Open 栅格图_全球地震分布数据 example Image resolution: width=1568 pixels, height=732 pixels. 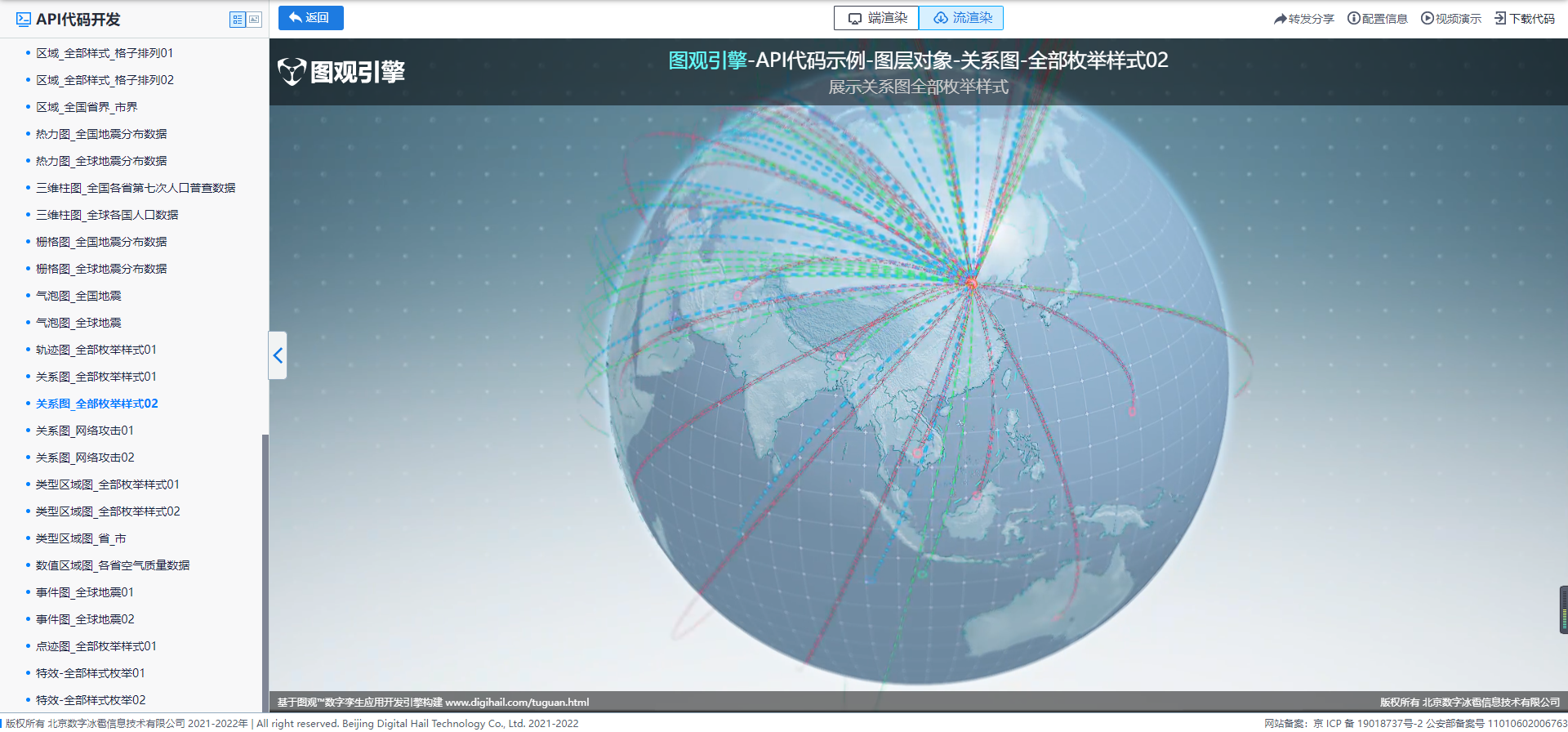click(101, 269)
